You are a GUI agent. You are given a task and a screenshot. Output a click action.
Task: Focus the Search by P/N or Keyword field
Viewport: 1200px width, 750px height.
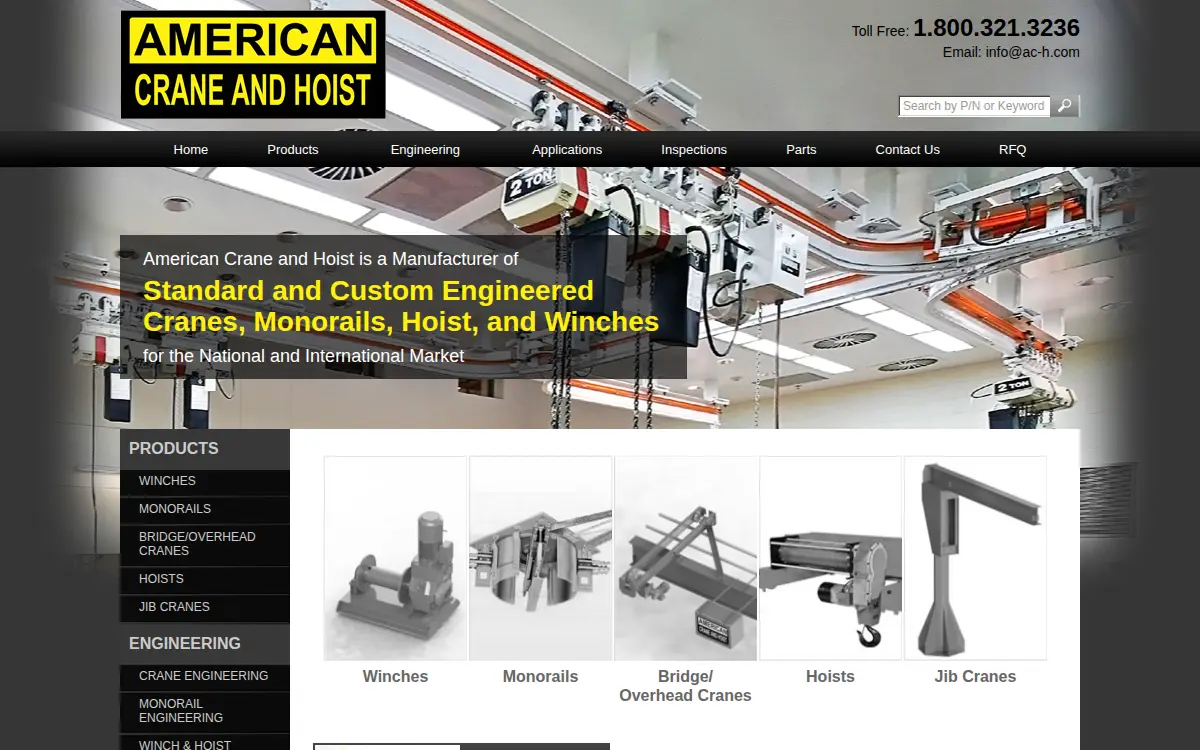(x=974, y=106)
